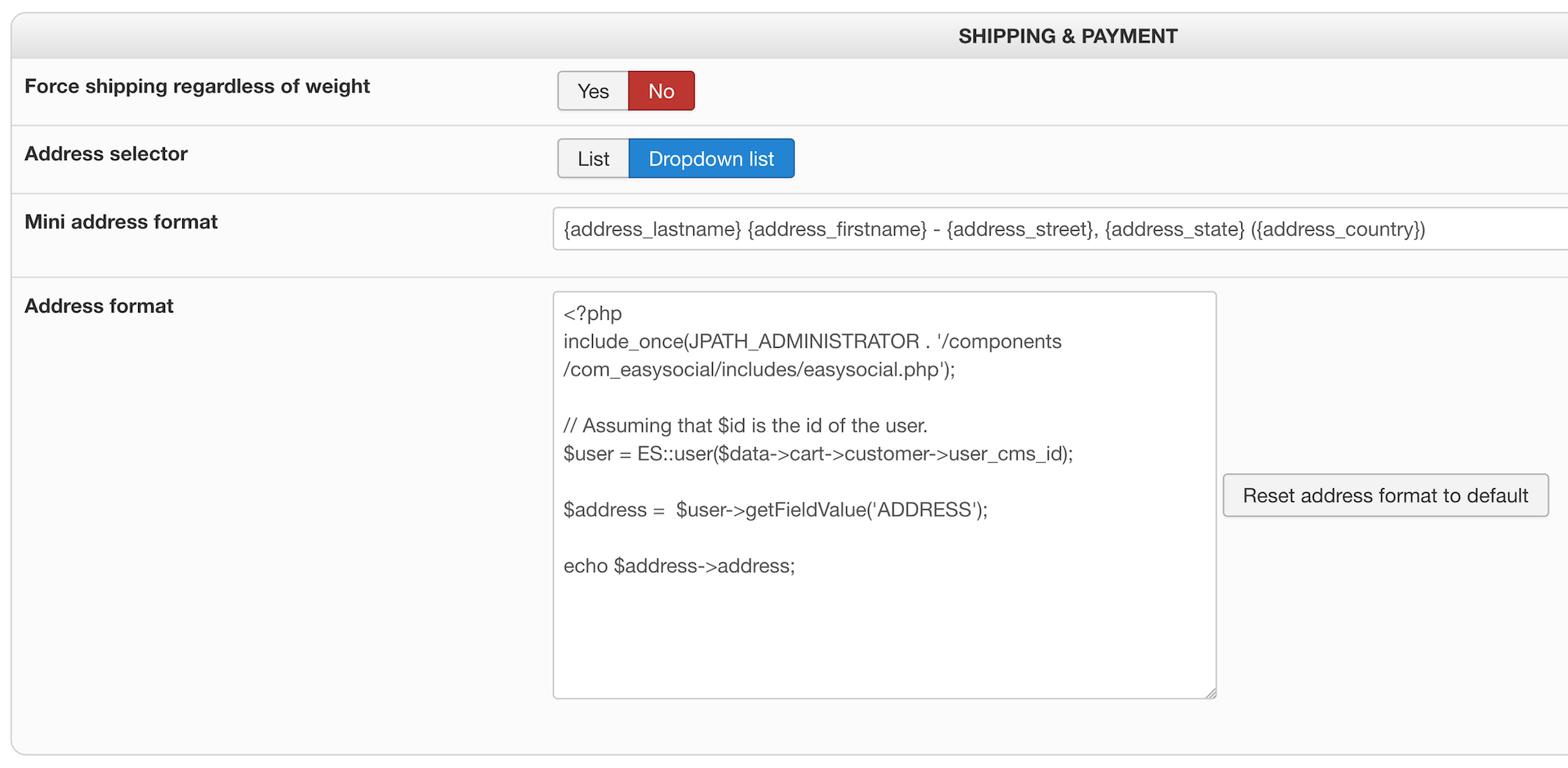
Task: Click the address format textarea resize grip
Action: coord(1210,693)
